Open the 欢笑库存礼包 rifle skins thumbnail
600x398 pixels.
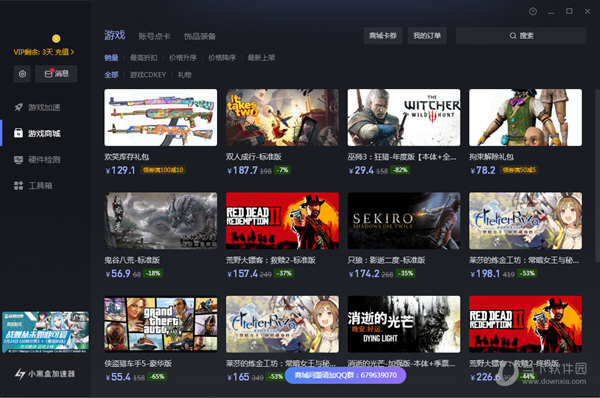pos(161,117)
